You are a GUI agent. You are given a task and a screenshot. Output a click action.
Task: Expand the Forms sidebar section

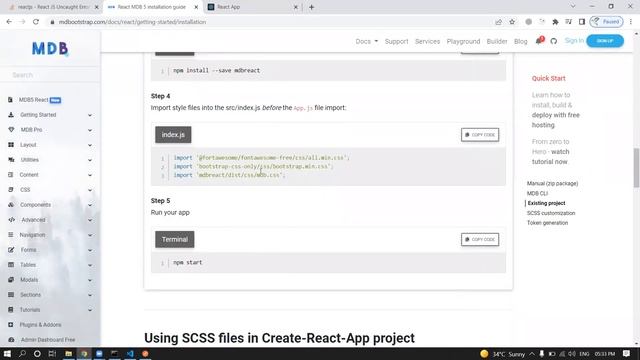pos(90,250)
